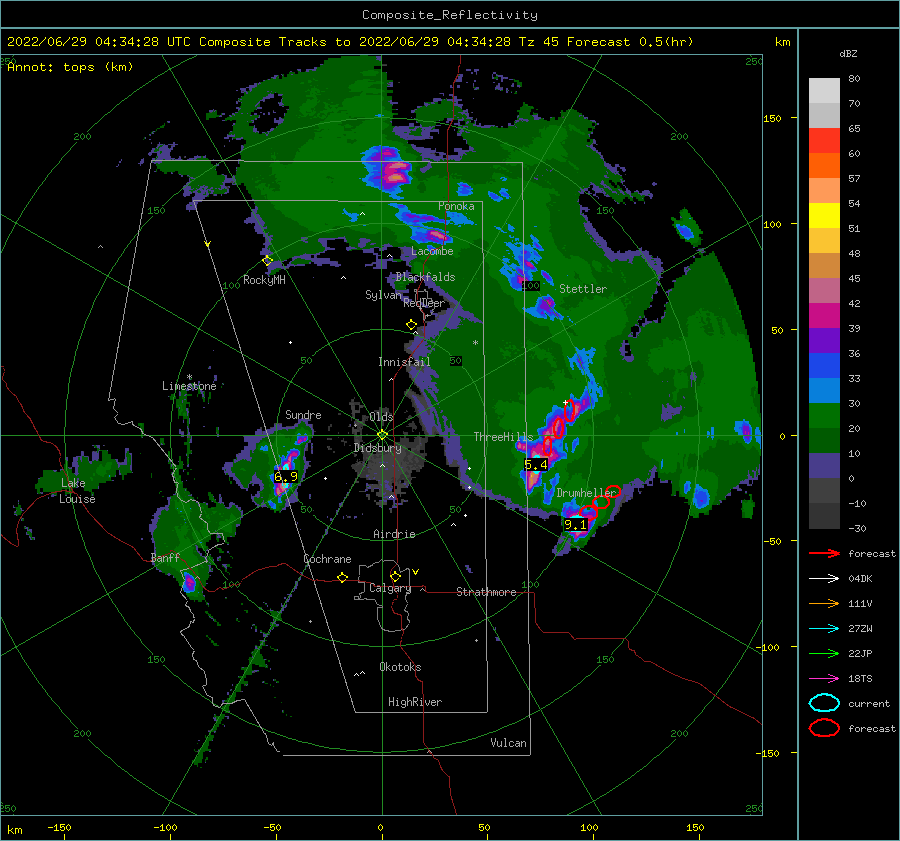The width and height of the screenshot is (900, 841).
Task: Click the cyan current ellipse legend icon
Action: [824, 703]
